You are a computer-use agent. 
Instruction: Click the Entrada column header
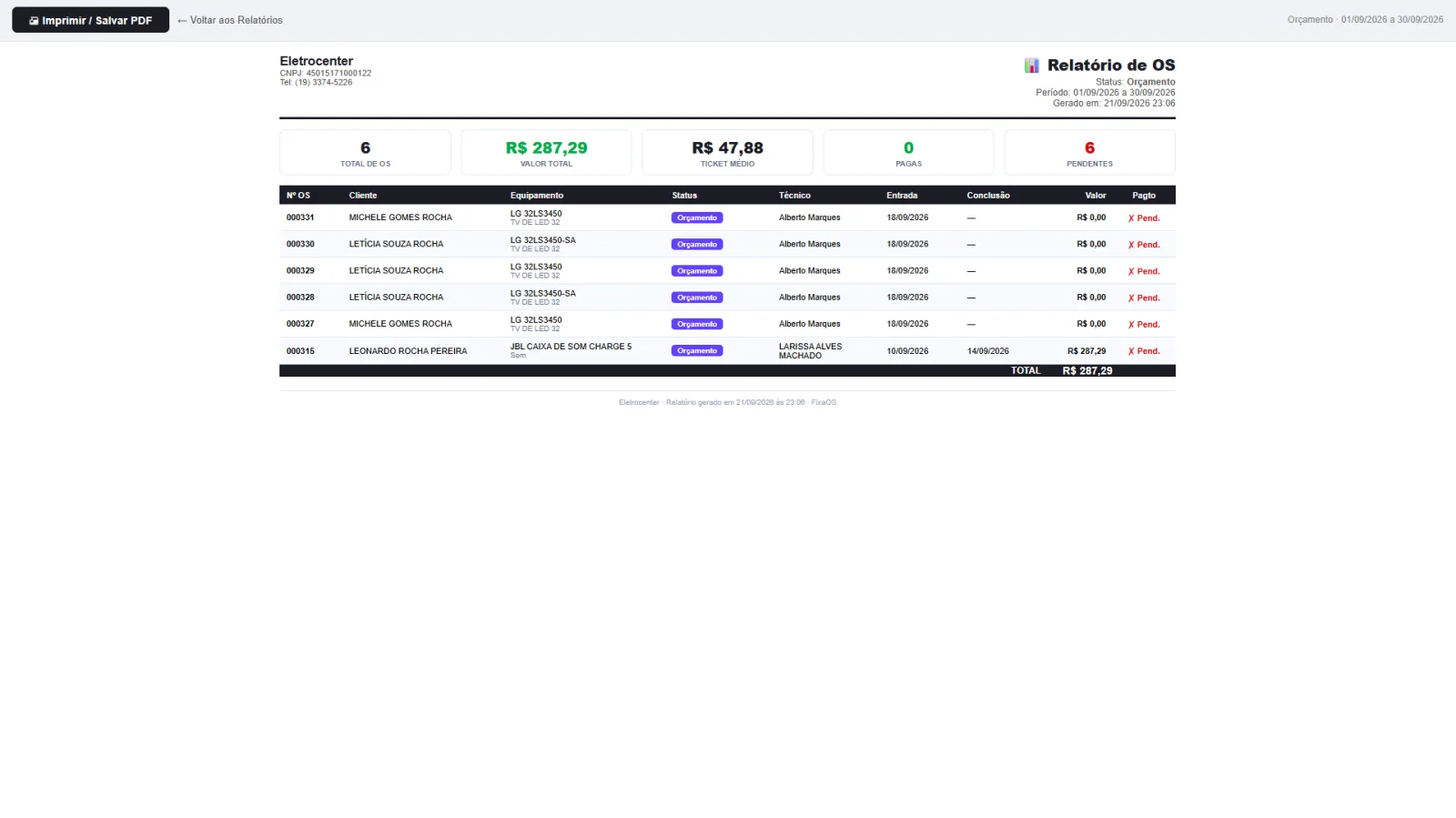[902, 196]
